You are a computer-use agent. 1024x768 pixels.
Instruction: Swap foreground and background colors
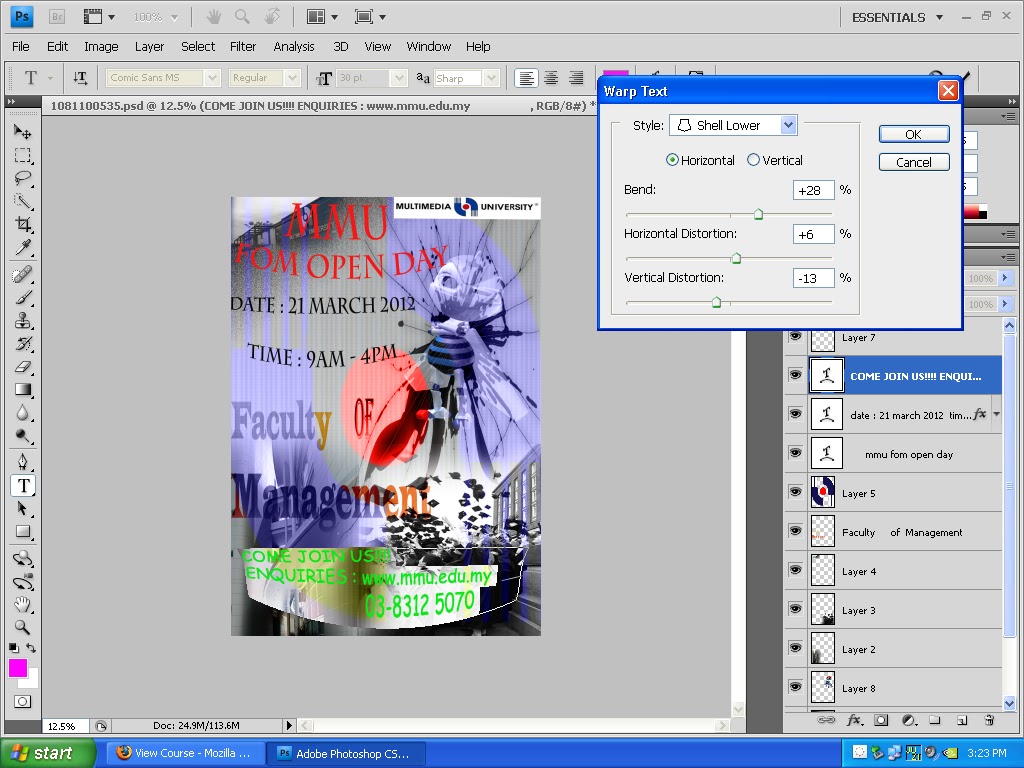click(31, 648)
